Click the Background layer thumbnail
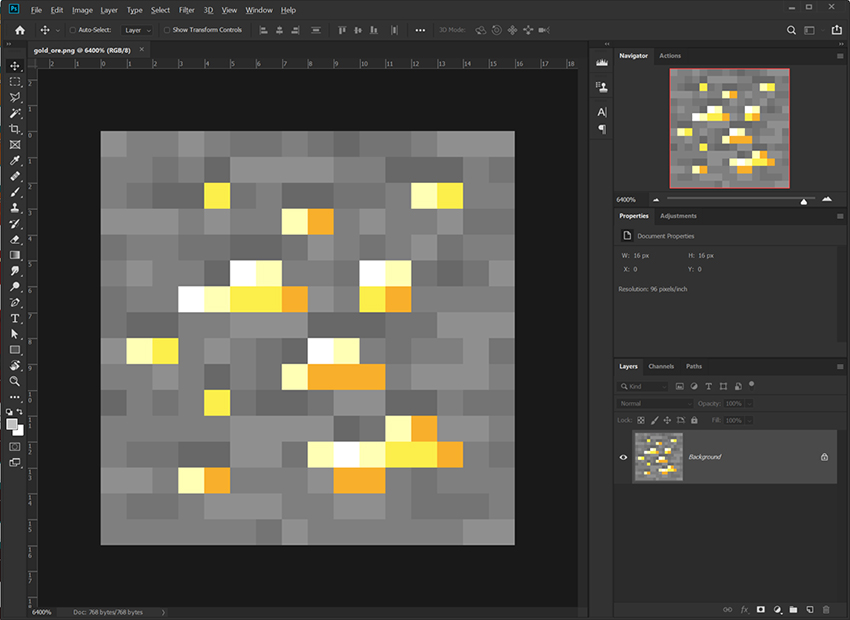This screenshot has width=850, height=620. 658,457
